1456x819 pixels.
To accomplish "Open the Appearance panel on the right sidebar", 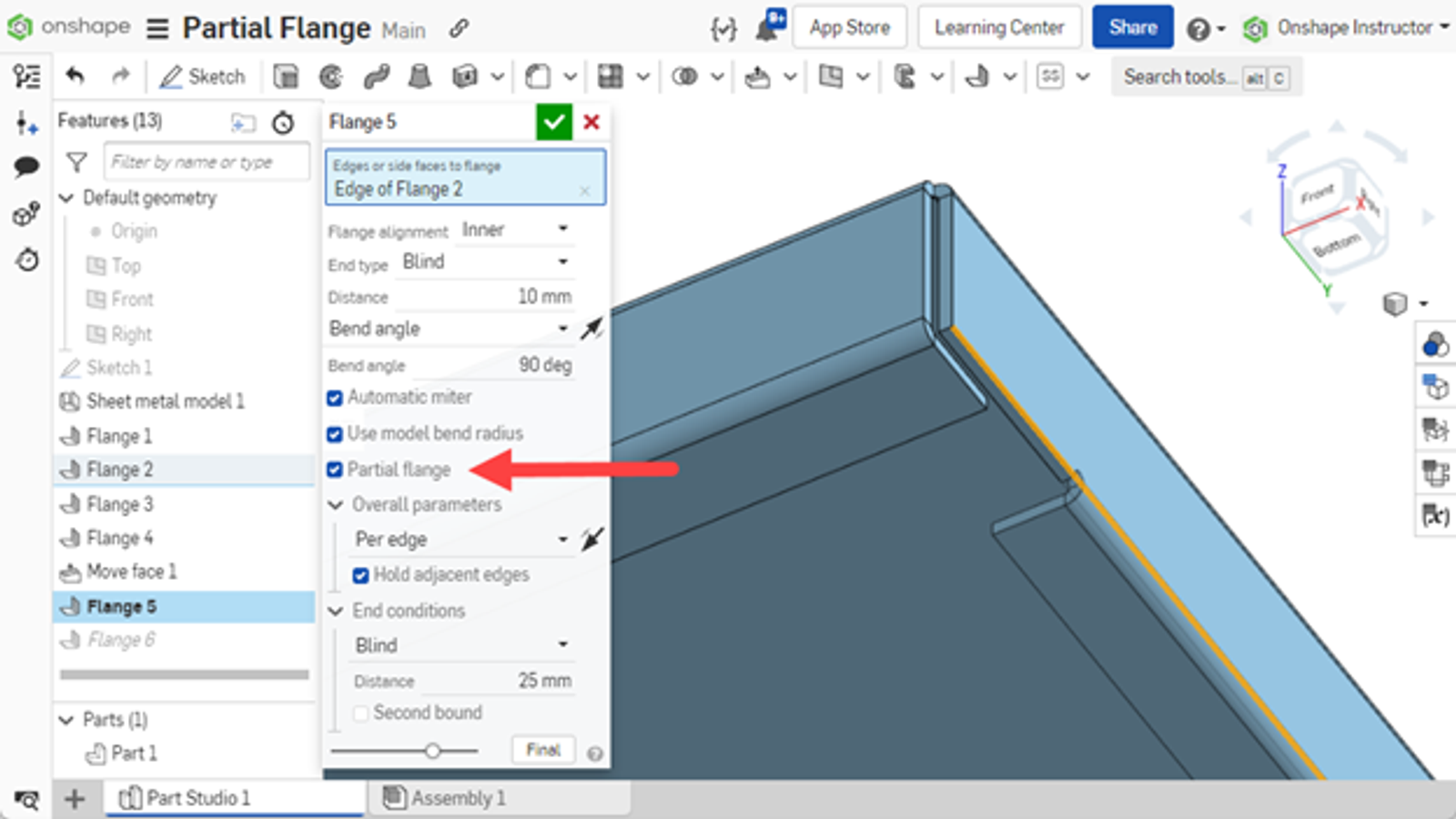I will pos(1436,344).
